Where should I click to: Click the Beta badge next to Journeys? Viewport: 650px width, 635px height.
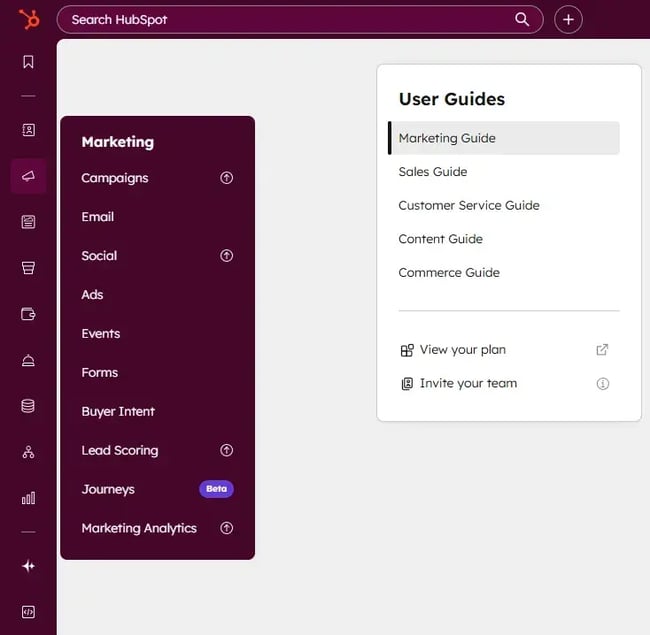pos(216,489)
